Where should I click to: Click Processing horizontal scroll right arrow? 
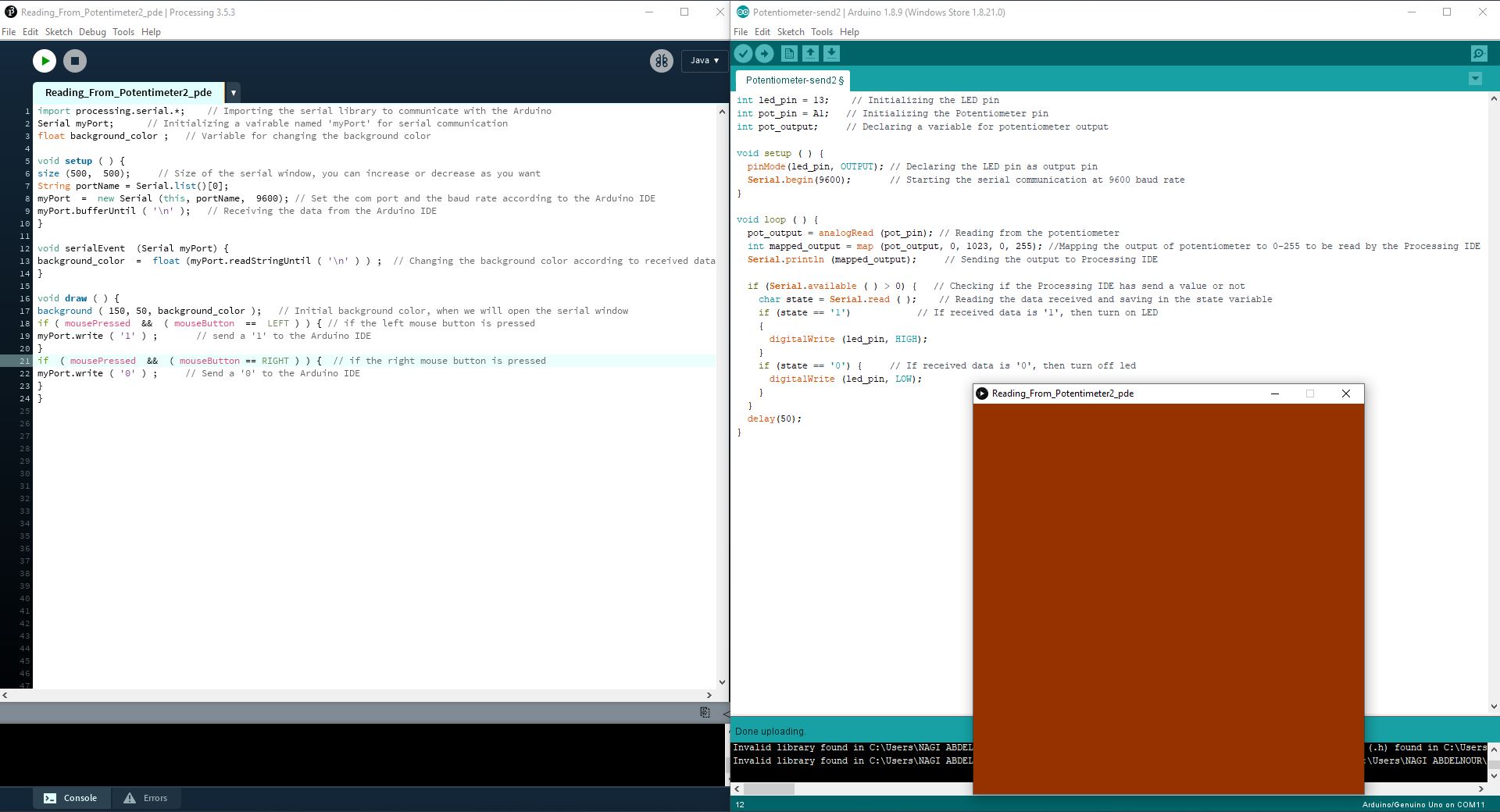709,695
